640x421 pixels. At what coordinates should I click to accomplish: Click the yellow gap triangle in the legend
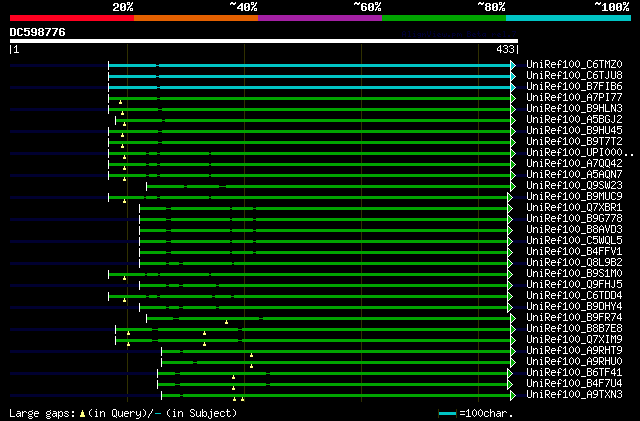[82, 414]
